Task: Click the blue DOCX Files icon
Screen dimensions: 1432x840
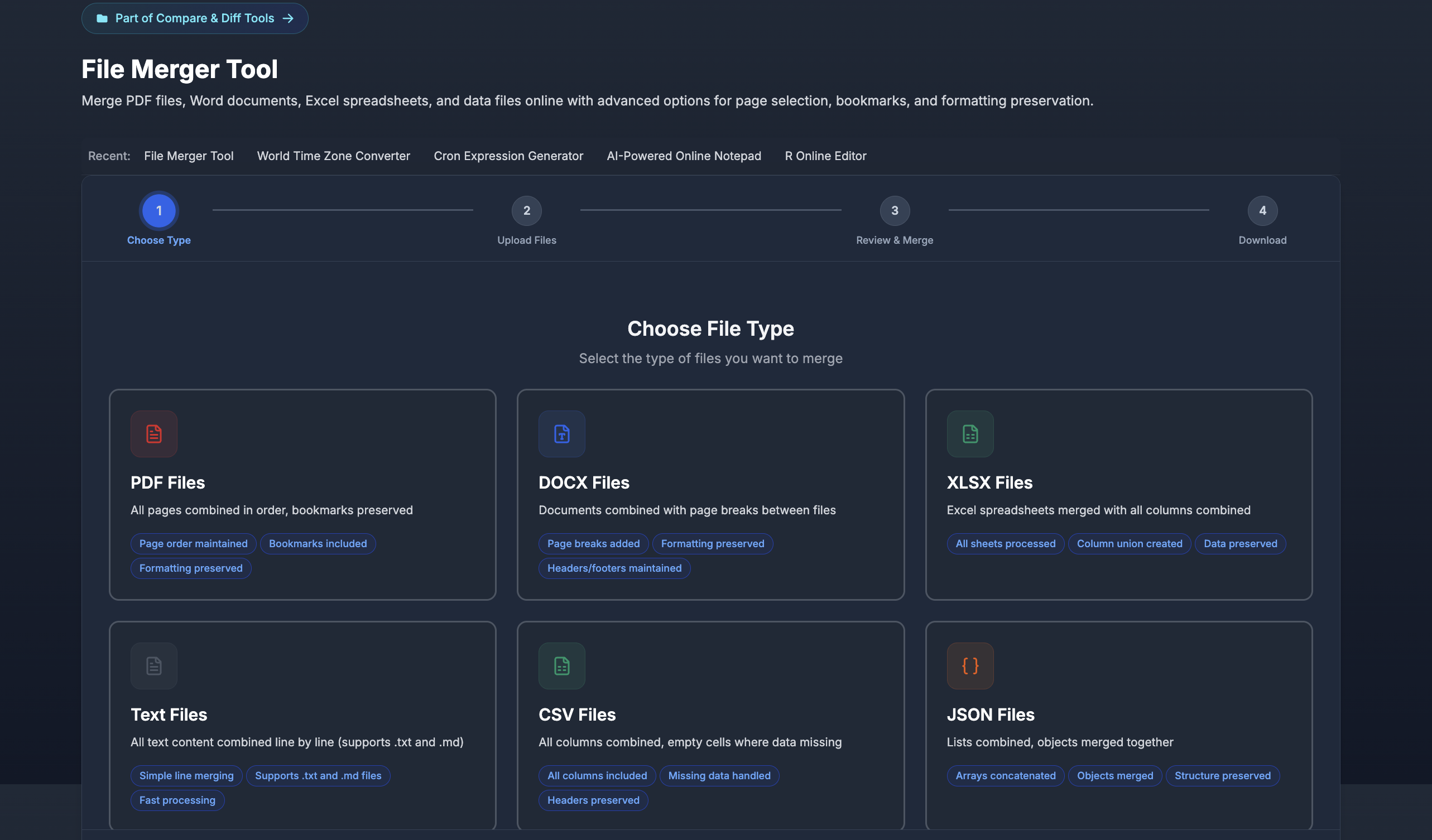Action: tap(561, 434)
